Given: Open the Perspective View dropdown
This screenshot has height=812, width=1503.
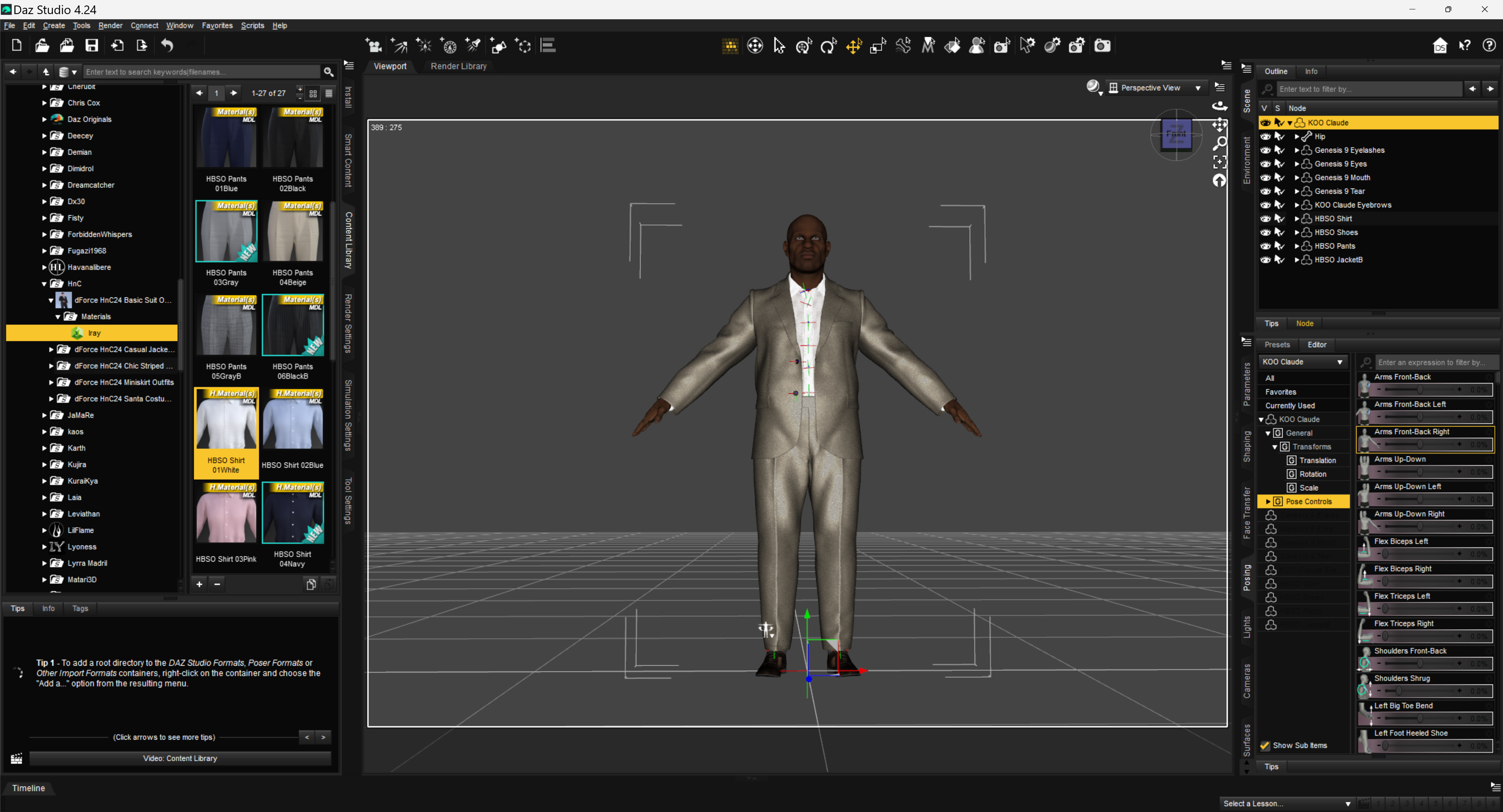Looking at the screenshot, I should coord(1155,88).
